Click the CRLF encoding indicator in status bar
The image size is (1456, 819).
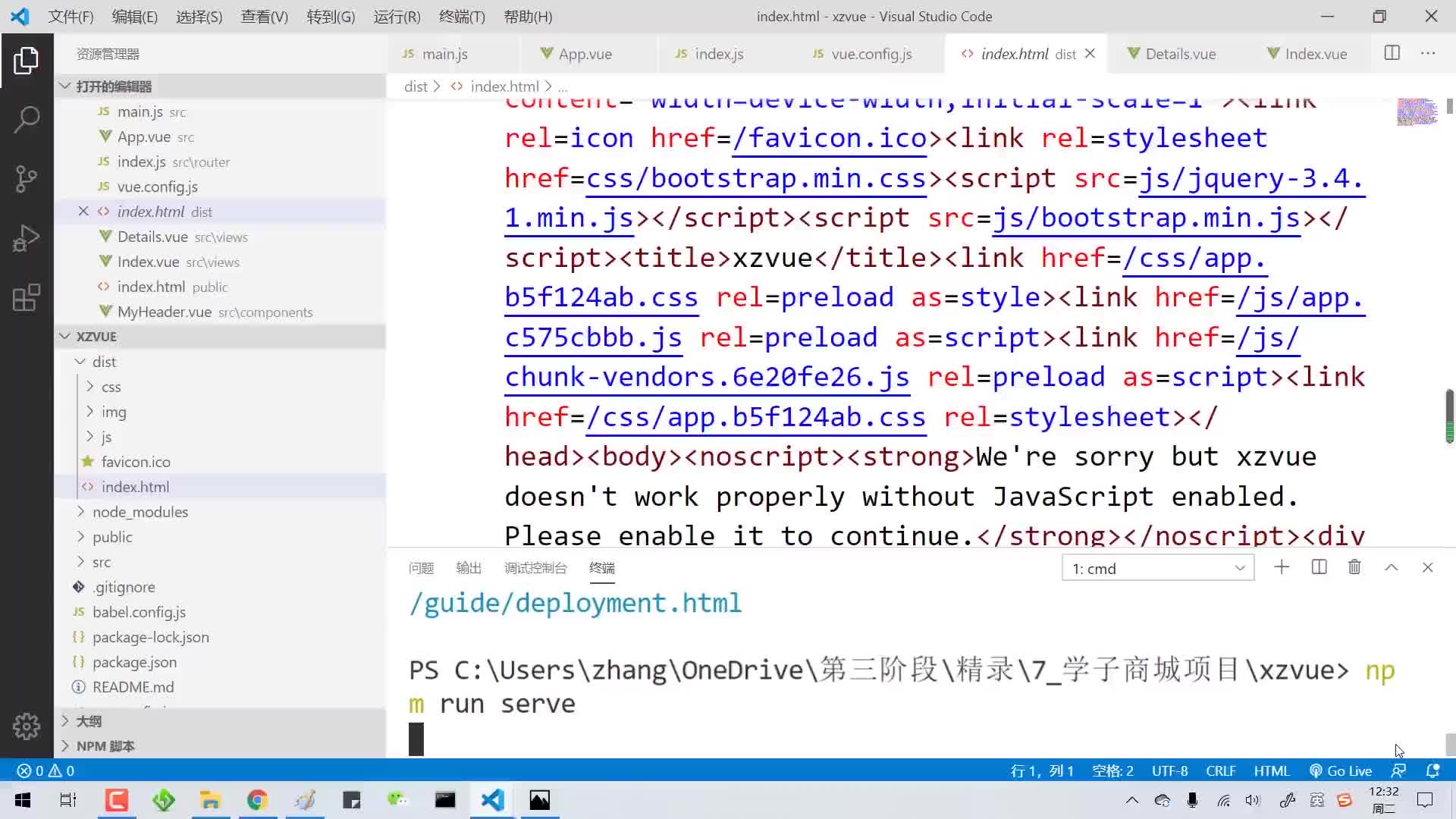[1220, 770]
